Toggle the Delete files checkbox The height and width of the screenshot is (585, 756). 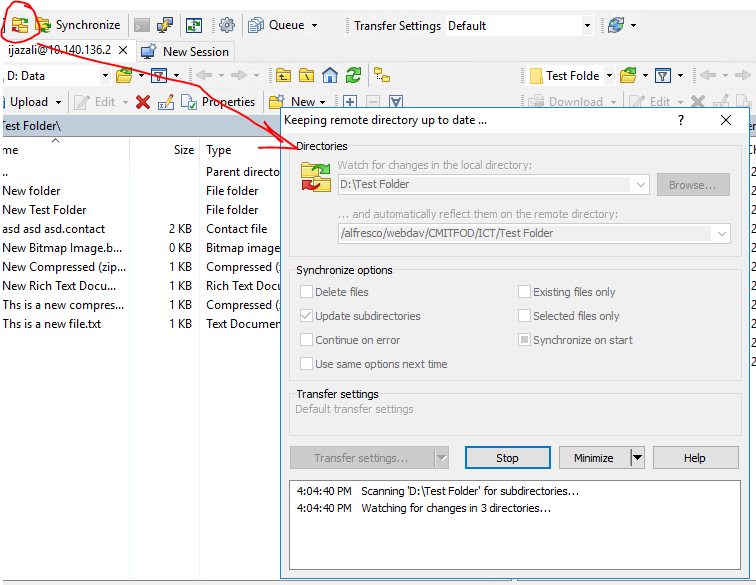click(308, 292)
